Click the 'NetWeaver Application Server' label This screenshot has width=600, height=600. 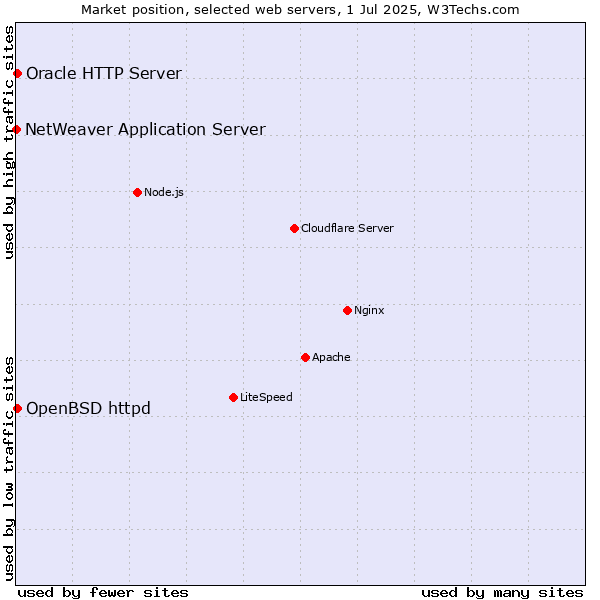click(x=145, y=129)
